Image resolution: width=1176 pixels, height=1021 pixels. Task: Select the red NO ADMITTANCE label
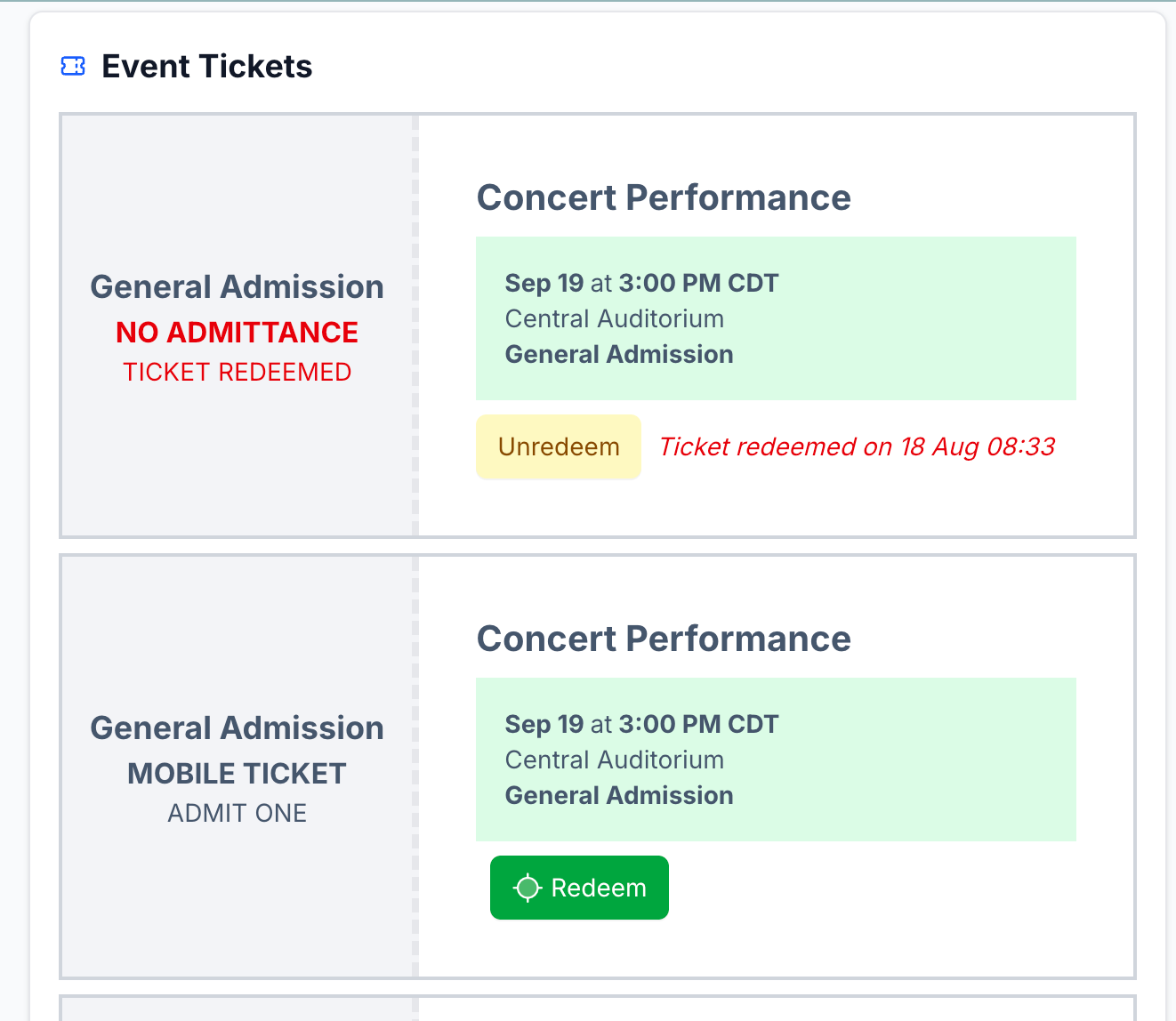click(x=237, y=333)
